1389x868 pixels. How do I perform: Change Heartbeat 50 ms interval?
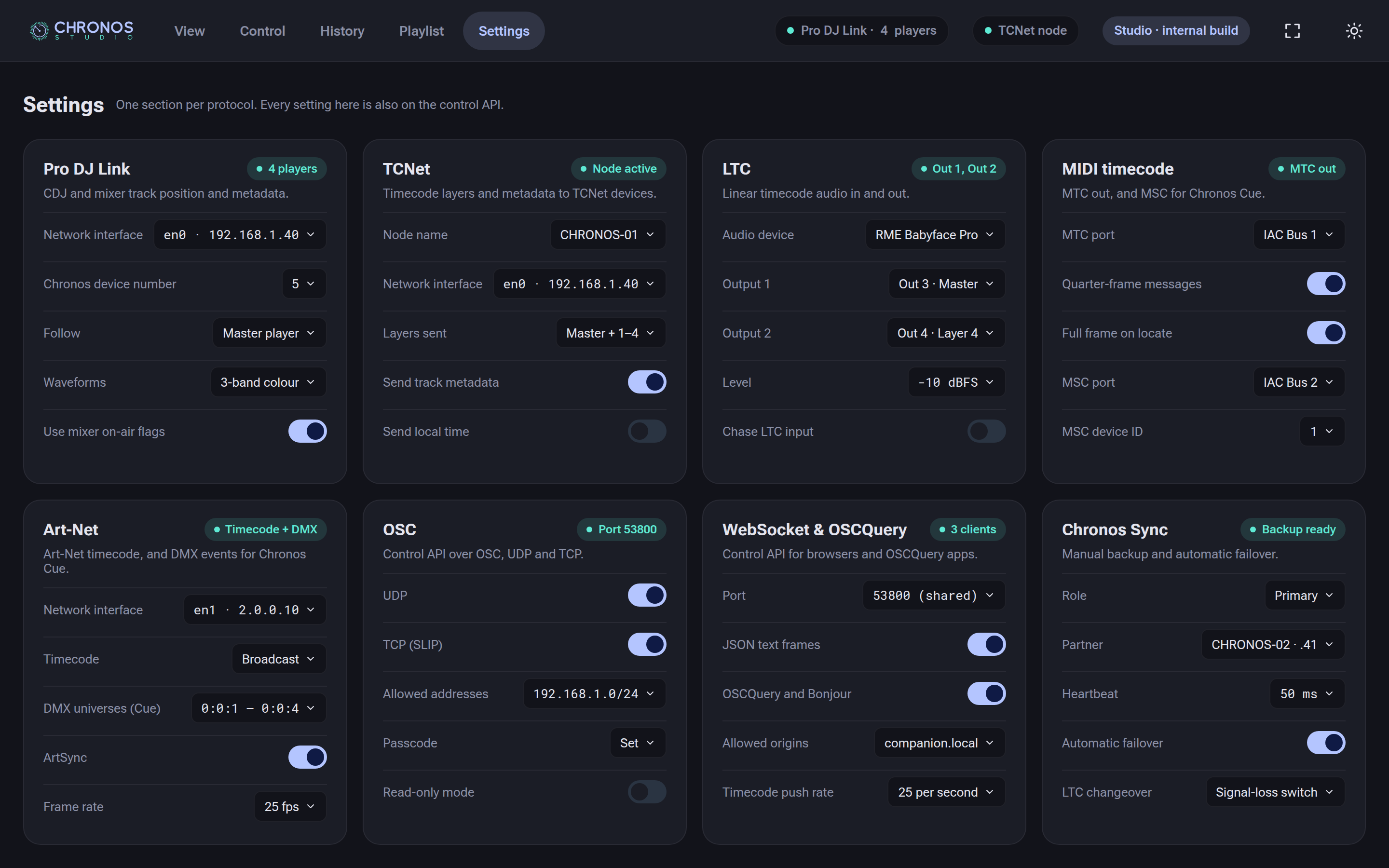(x=1307, y=693)
